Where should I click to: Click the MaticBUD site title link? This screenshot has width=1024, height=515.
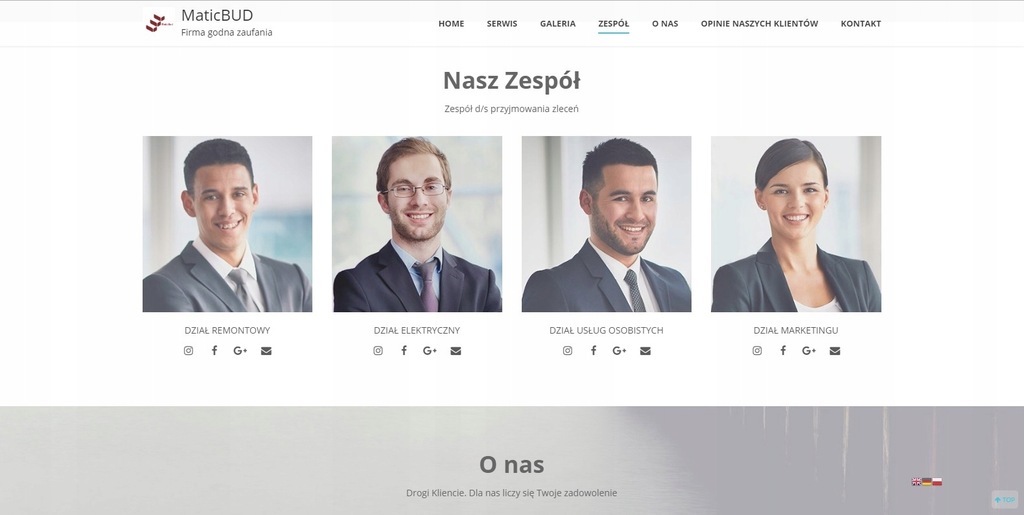click(217, 15)
